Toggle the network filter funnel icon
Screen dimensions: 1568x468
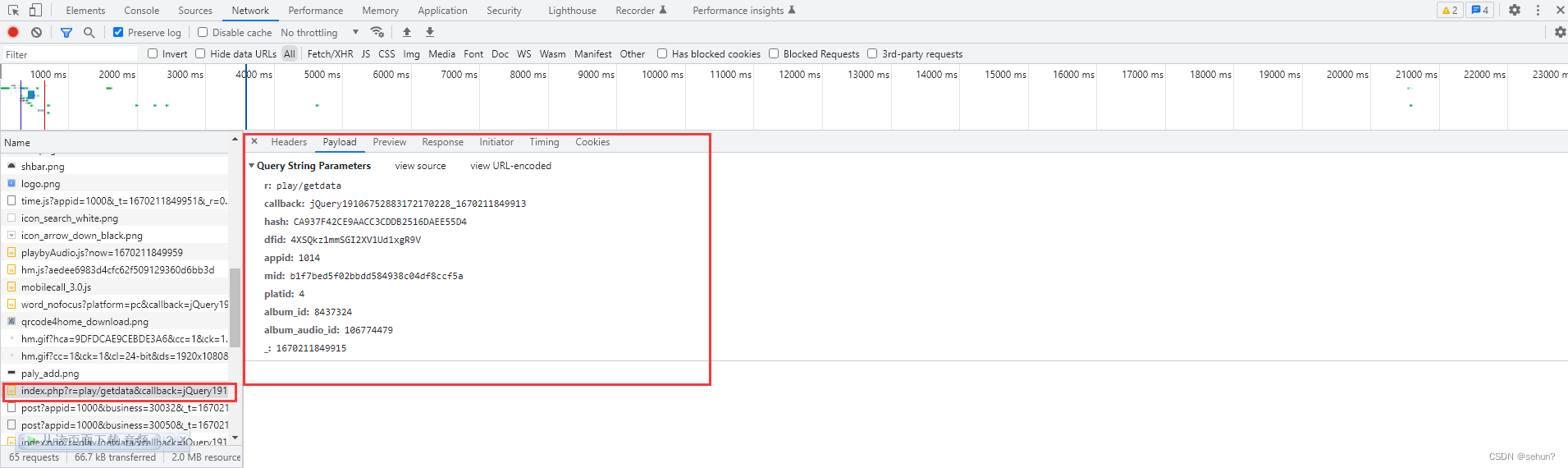click(x=66, y=32)
